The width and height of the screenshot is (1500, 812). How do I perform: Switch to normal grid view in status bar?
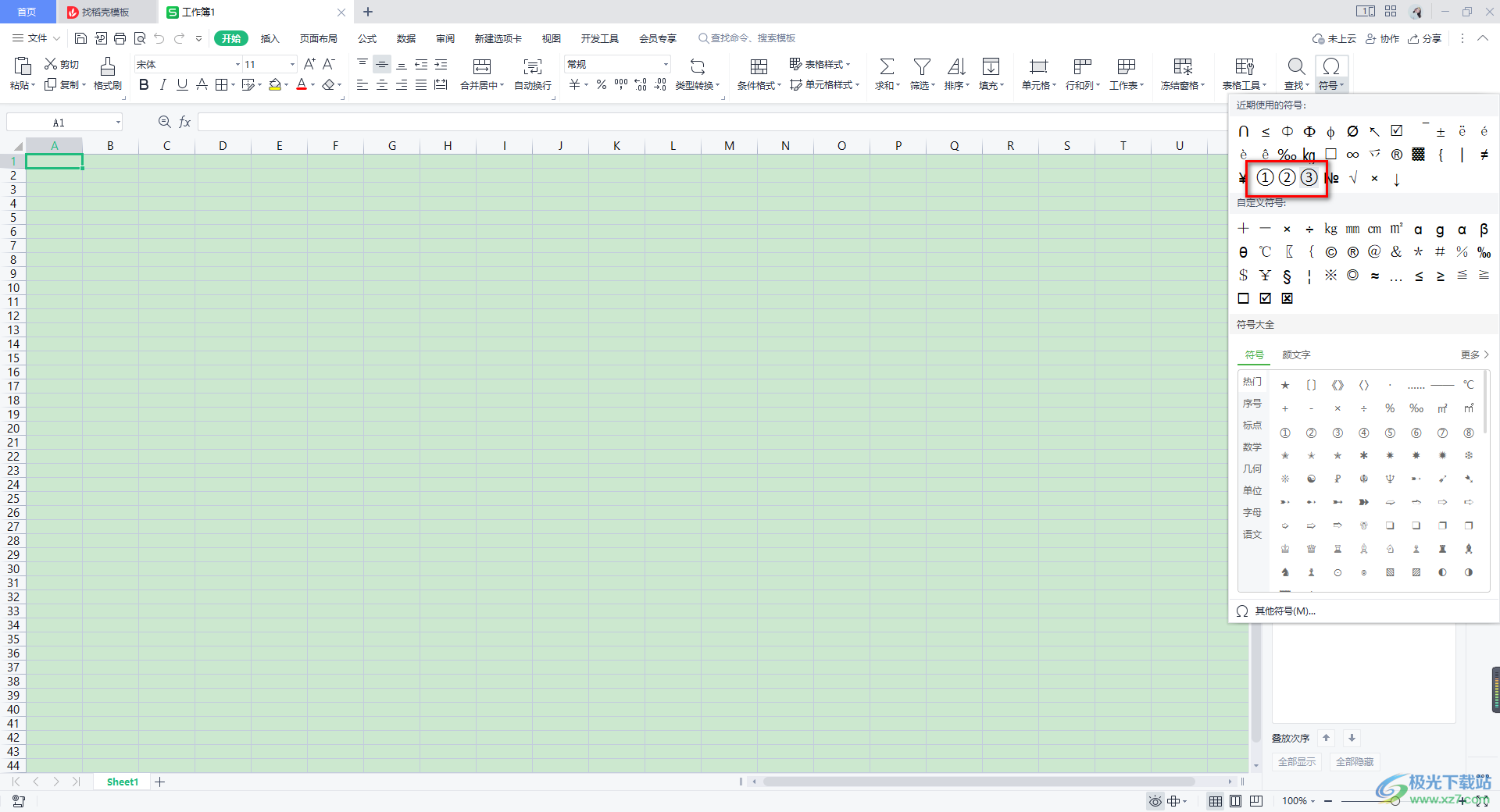1216,801
